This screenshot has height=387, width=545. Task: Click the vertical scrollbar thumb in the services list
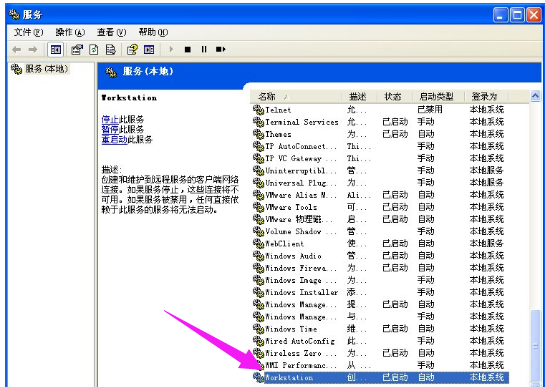535,346
